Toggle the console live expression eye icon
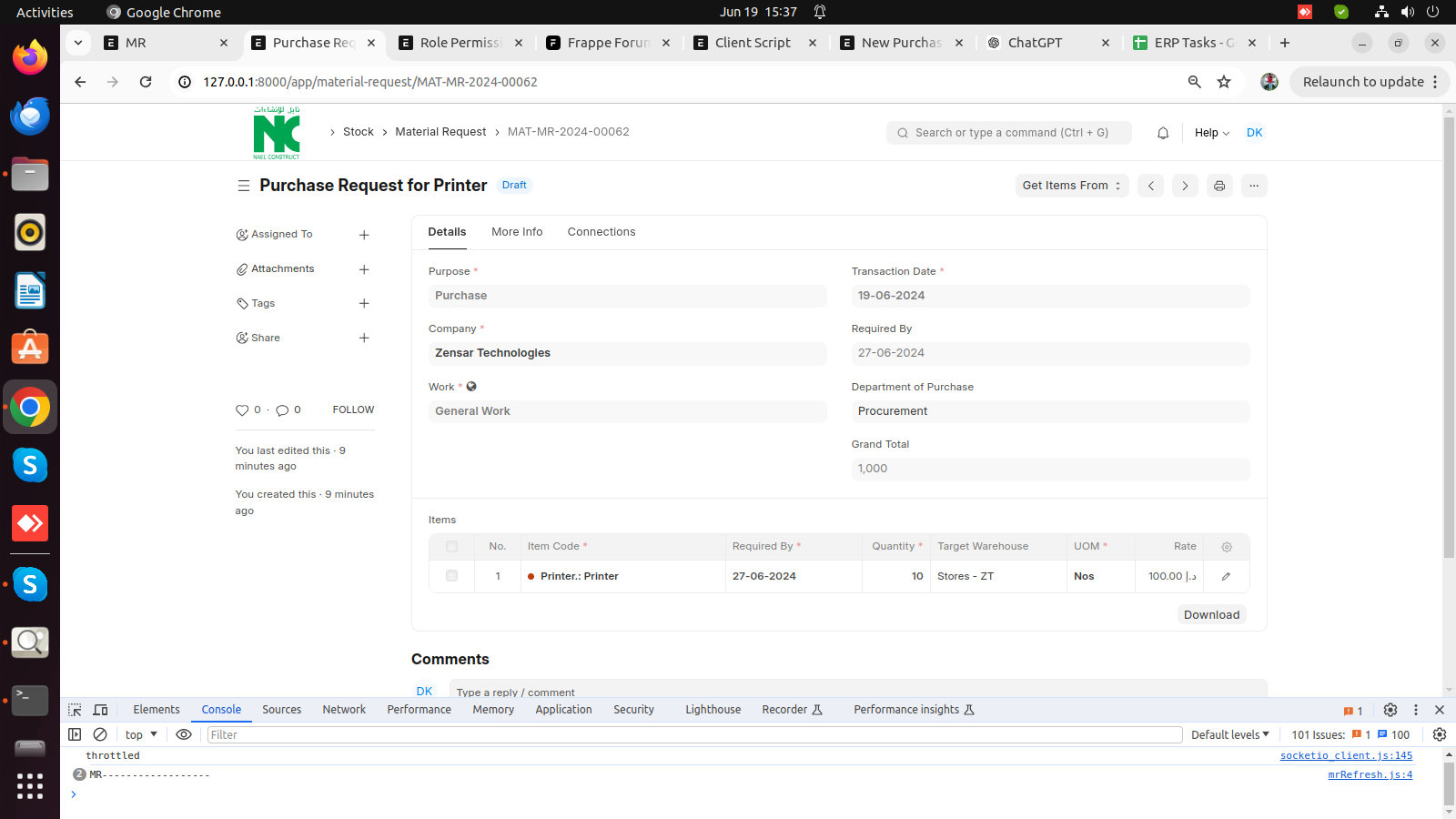This screenshot has width=1456, height=819. coord(184,734)
